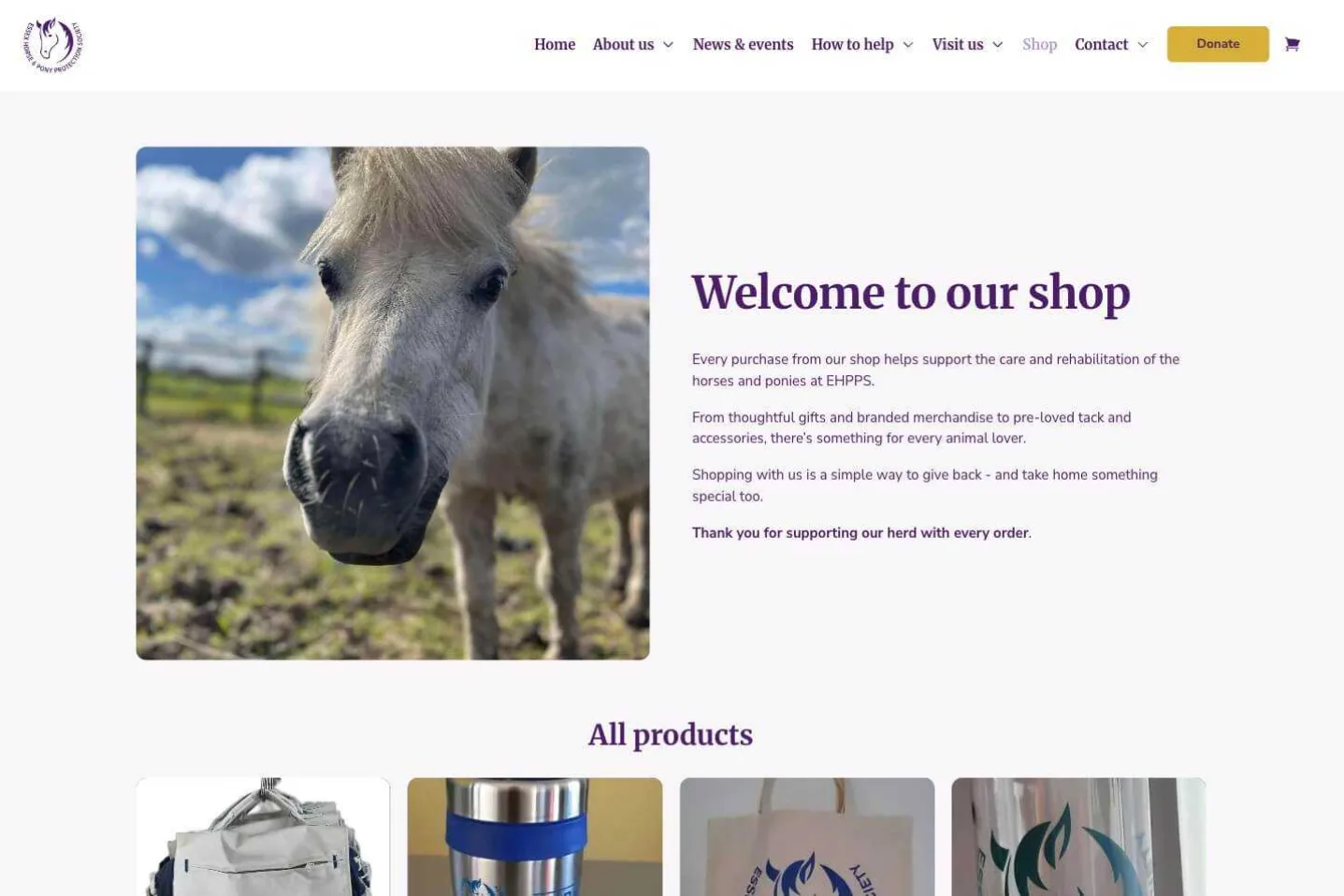Open the Visit us menu
The image size is (1344, 896).
click(x=958, y=44)
